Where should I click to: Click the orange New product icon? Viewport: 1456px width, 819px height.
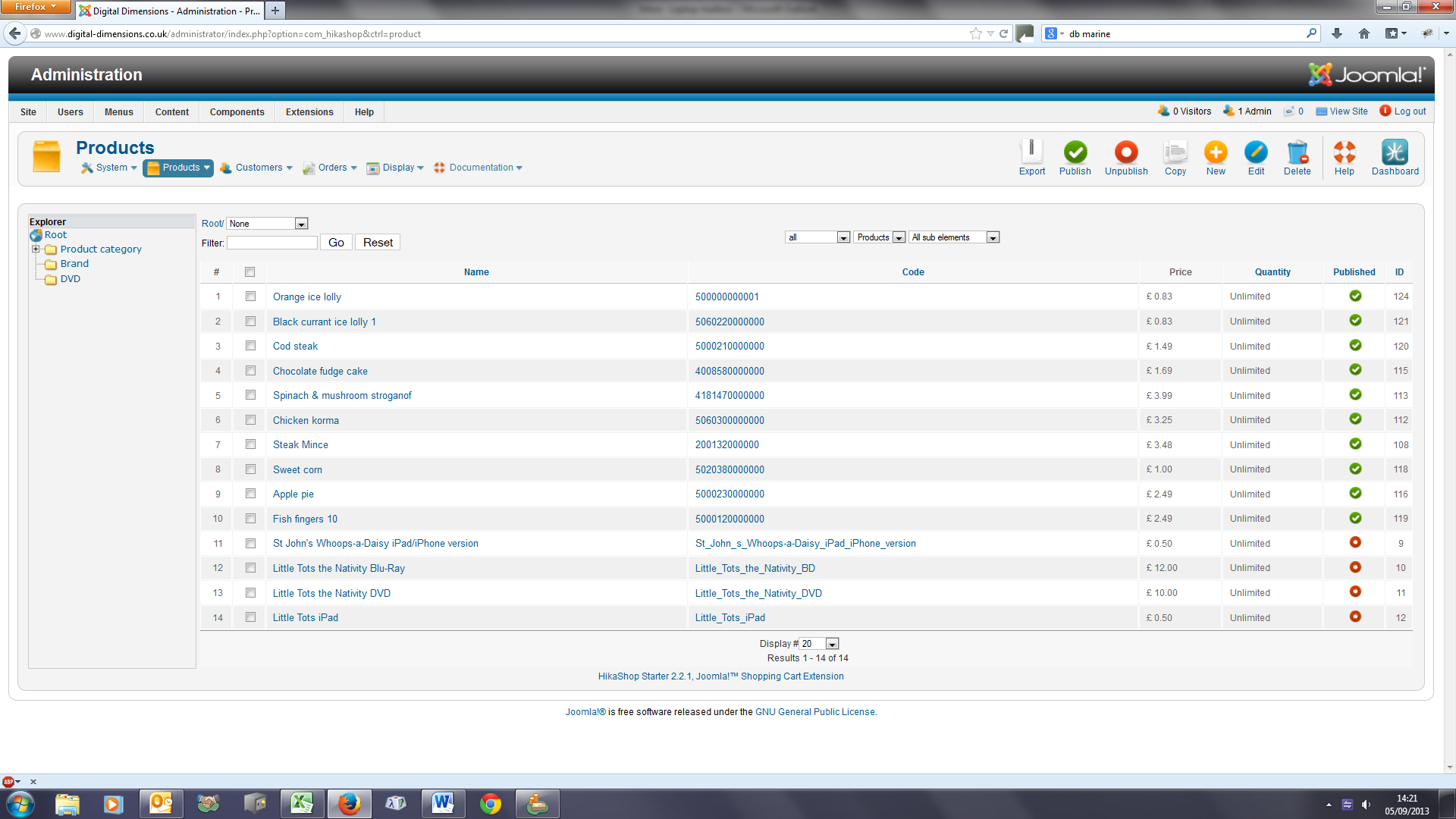(1215, 153)
